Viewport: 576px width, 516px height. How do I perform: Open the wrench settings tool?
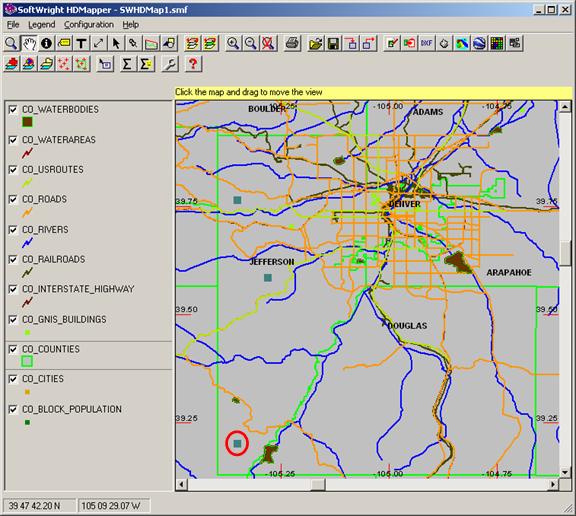click(x=170, y=64)
